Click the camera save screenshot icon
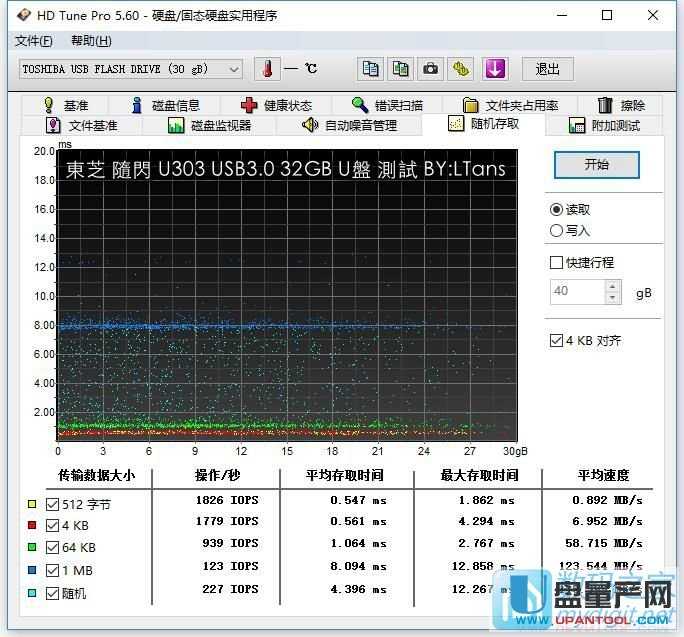 [x=430, y=69]
